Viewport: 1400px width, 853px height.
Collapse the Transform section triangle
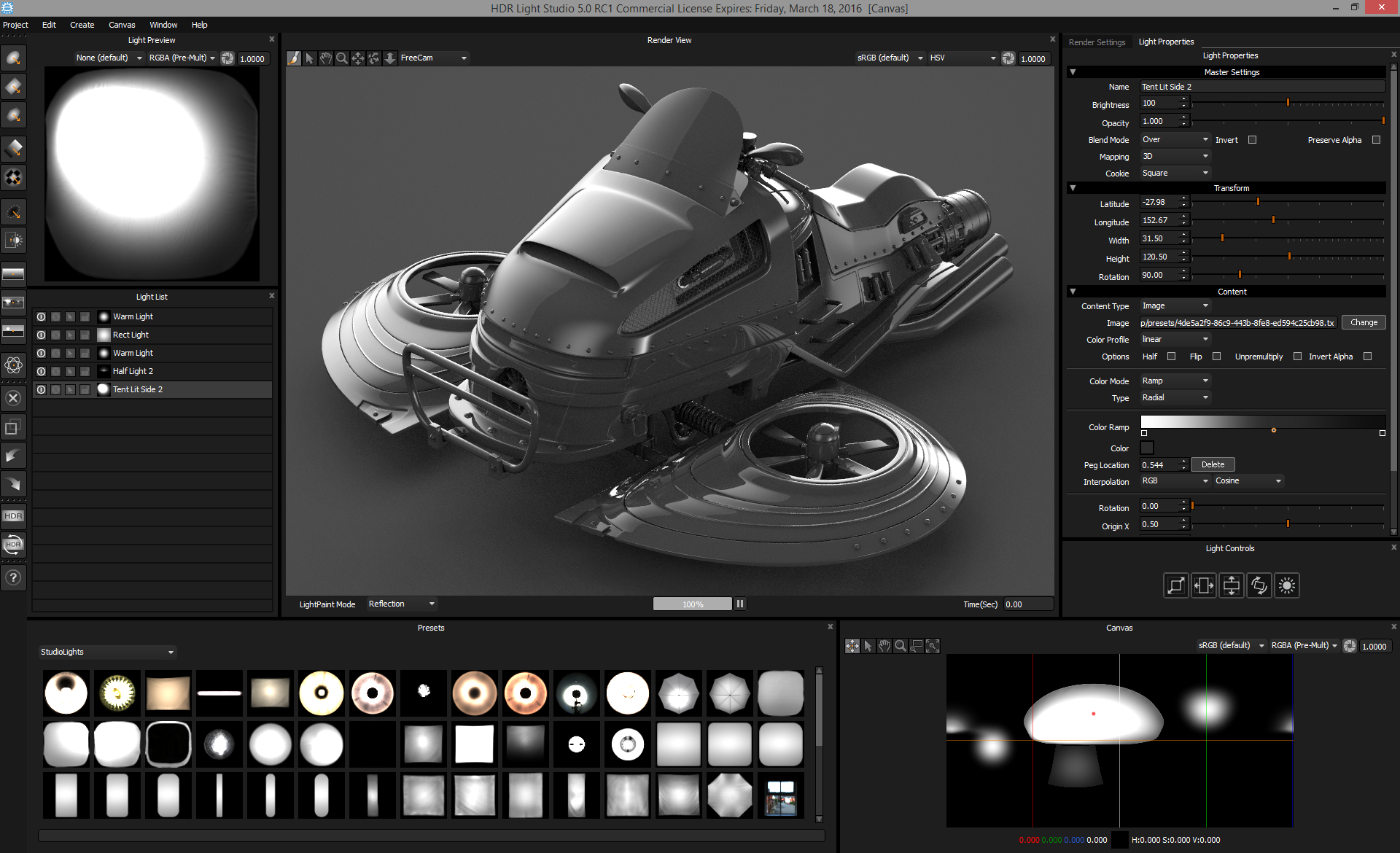pyautogui.click(x=1073, y=188)
